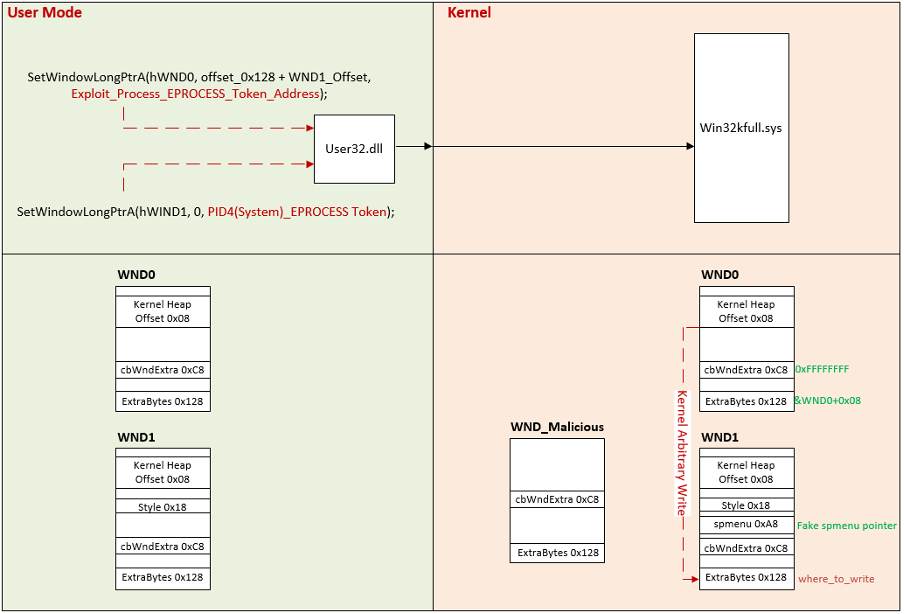Viewport: 904px width, 614px height.
Task: Click the Exploit_Process_EPROCESS_Token_Address red text
Action: (x=197, y=94)
